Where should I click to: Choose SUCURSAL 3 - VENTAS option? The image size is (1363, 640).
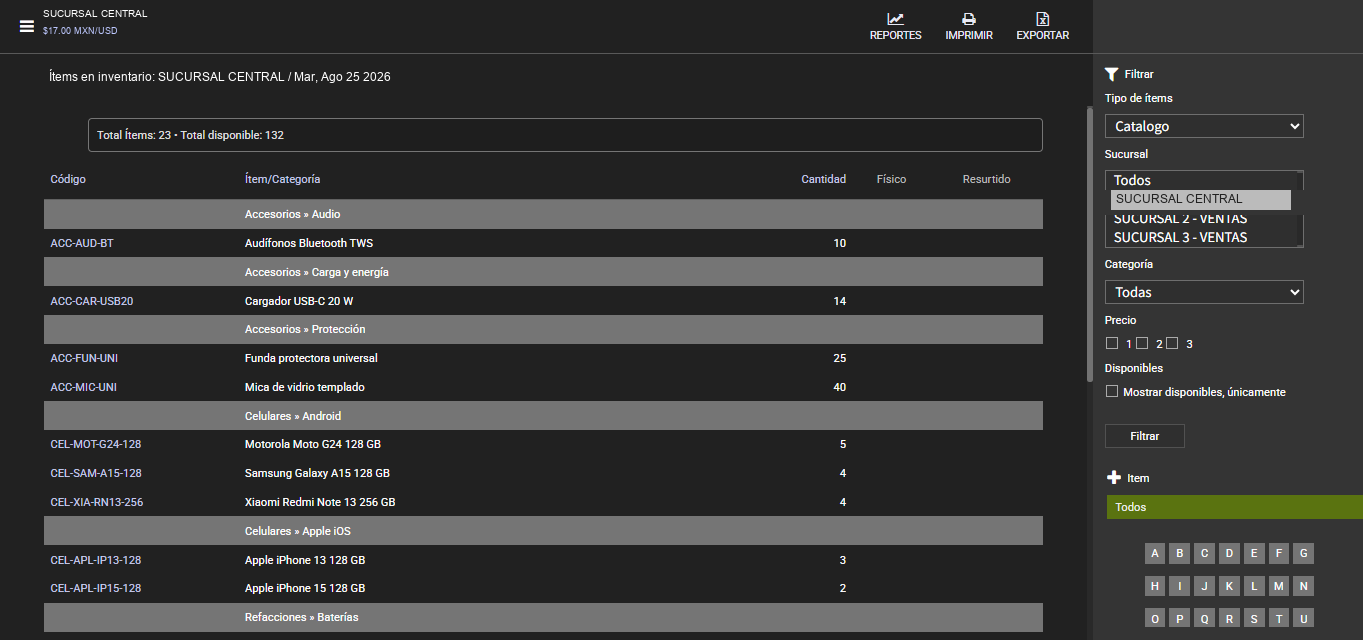(1180, 237)
